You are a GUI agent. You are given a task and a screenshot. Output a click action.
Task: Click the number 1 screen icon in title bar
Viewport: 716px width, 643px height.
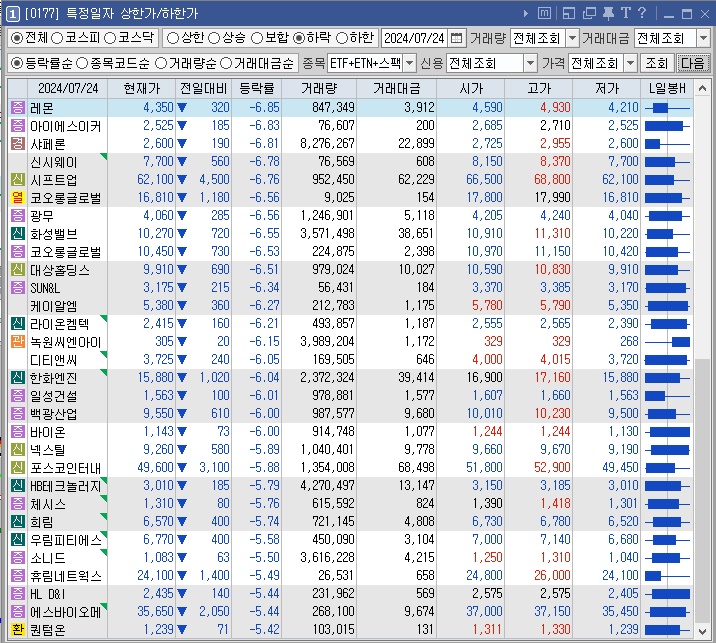tap(12, 14)
